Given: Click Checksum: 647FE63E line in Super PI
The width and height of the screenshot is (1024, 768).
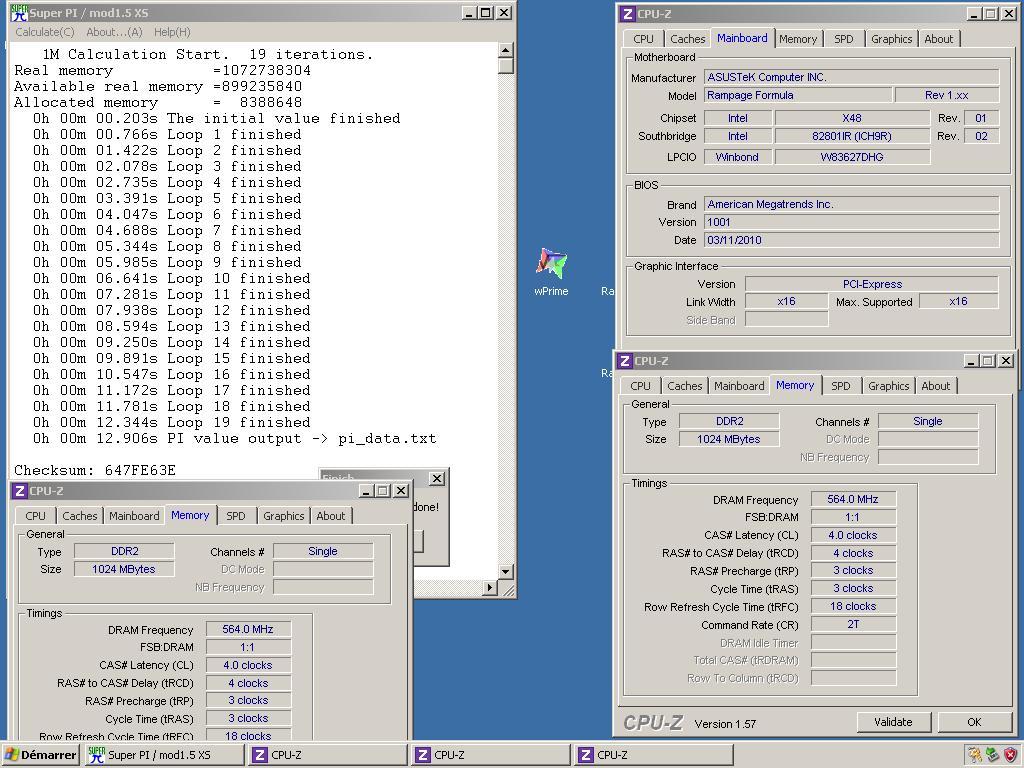Looking at the screenshot, I should coord(95,470).
